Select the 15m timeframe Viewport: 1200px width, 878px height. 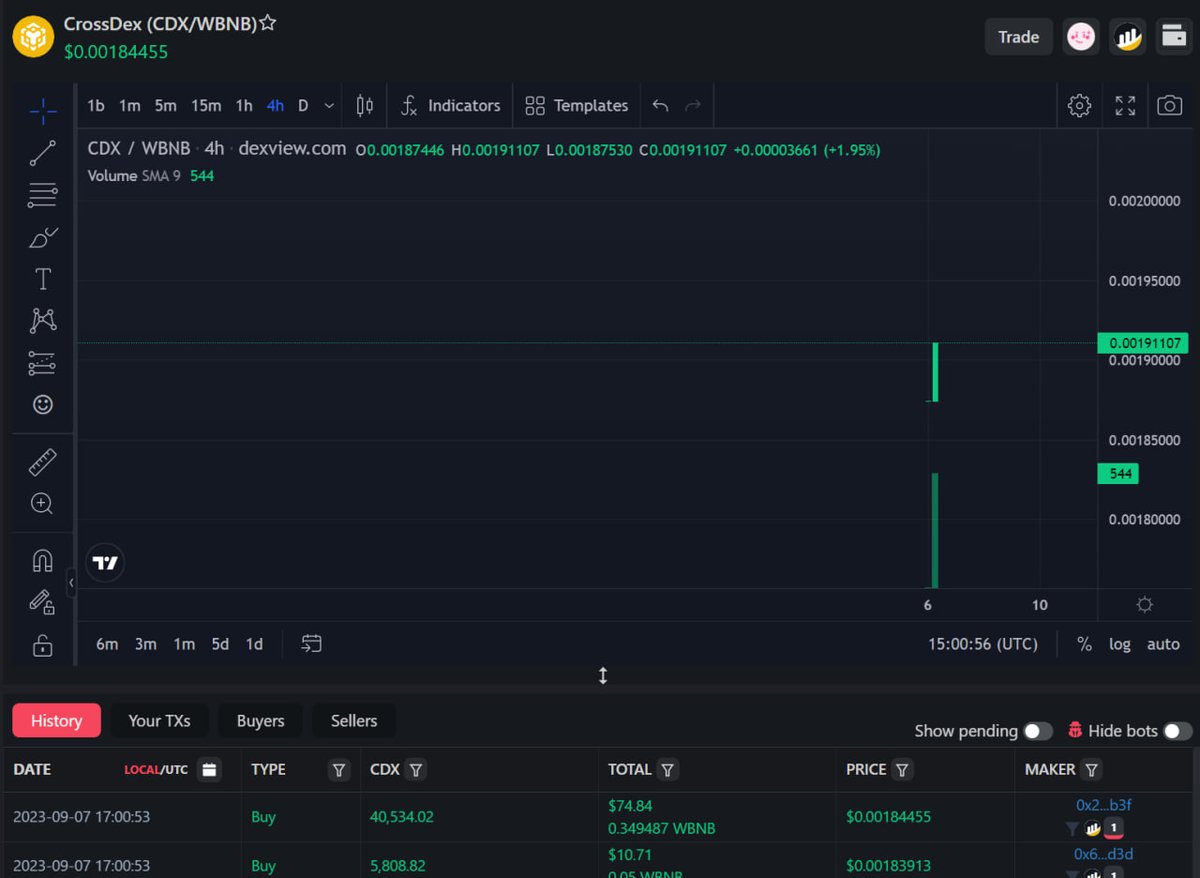point(206,105)
